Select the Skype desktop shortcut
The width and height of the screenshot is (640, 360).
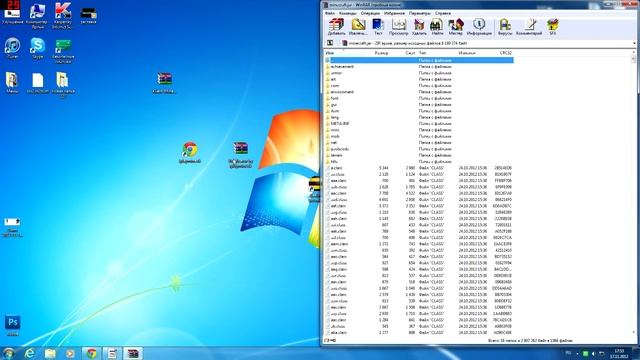38,48
